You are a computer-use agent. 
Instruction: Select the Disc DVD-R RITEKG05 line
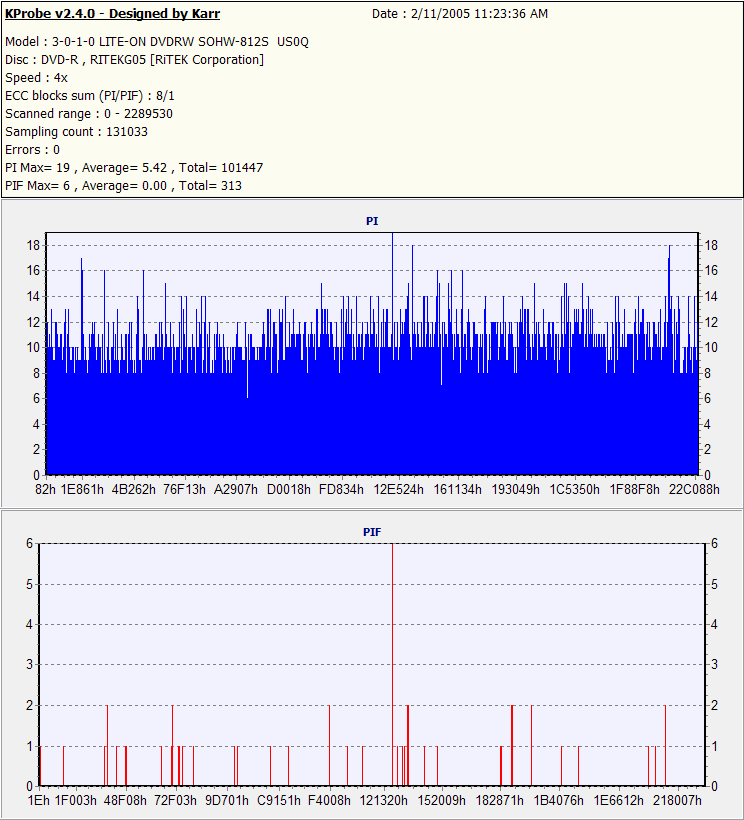pyautogui.click(x=134, y=60)
